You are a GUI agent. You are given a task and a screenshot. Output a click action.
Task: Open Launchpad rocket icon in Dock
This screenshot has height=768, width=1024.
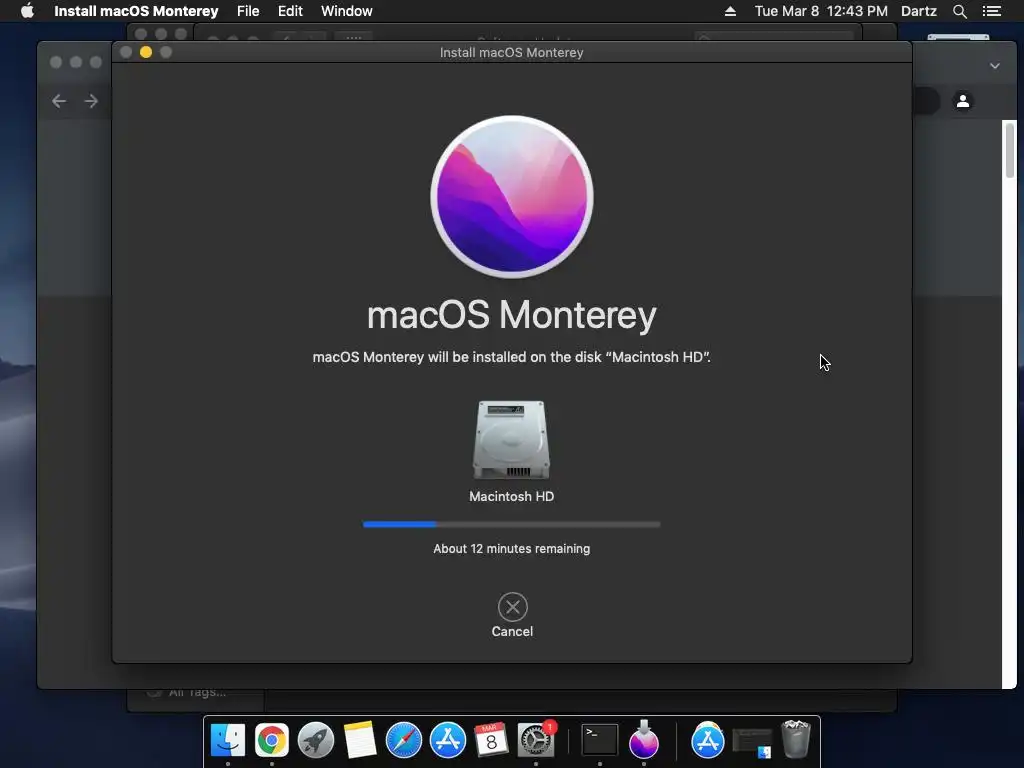315,740
